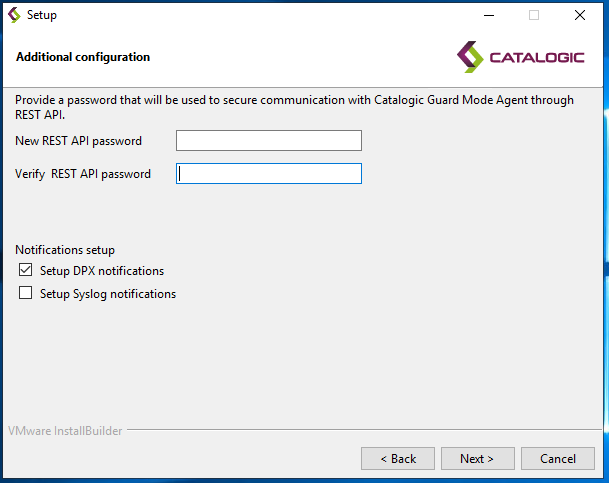The height and width of the screenshot is (483, 609).
Task: Click the greyed-out maximize window button
Action: 534,15
